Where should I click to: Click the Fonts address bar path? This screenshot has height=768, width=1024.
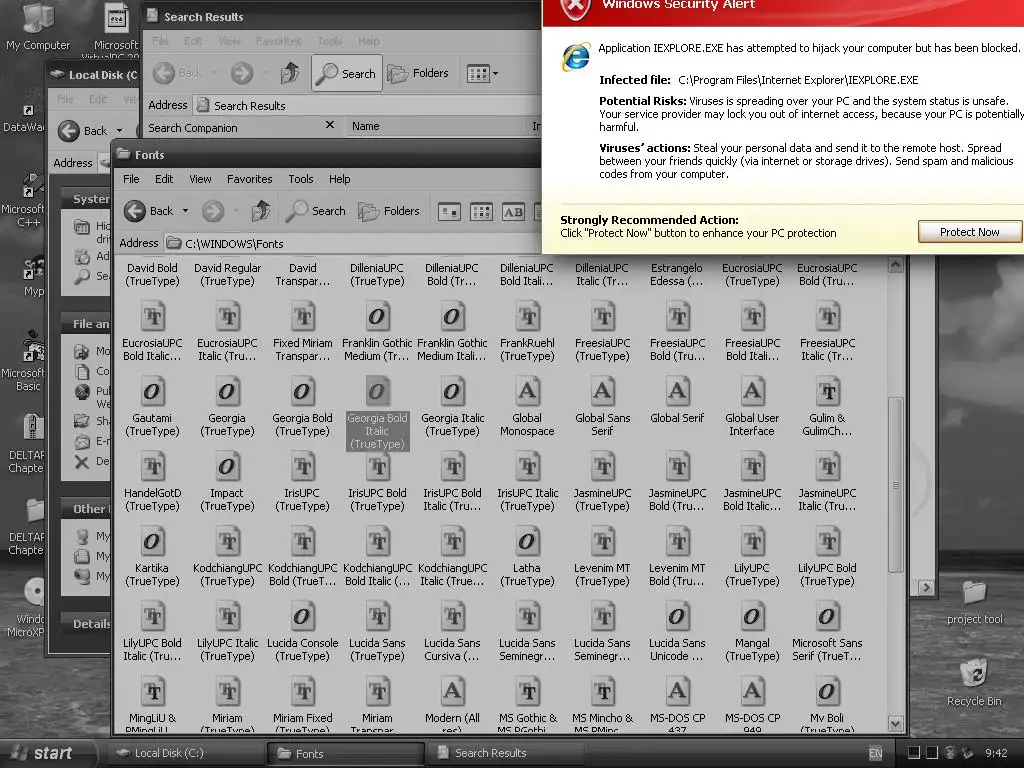pos(234,244)
